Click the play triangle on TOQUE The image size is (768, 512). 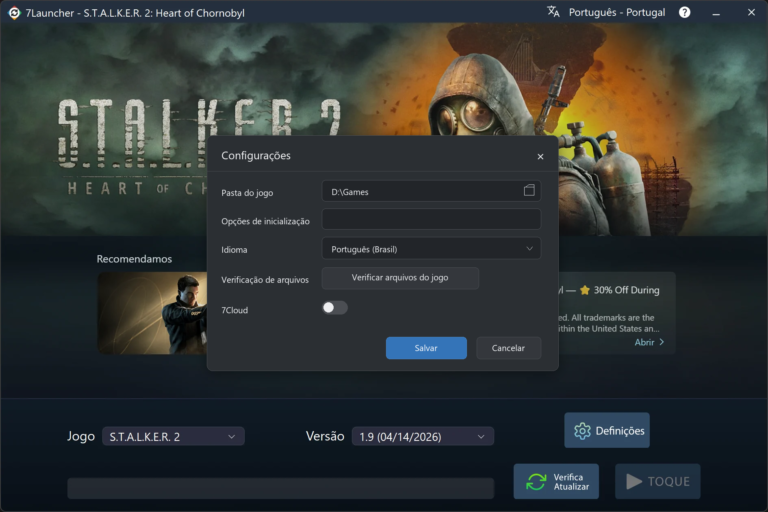(x=634, y=482)
